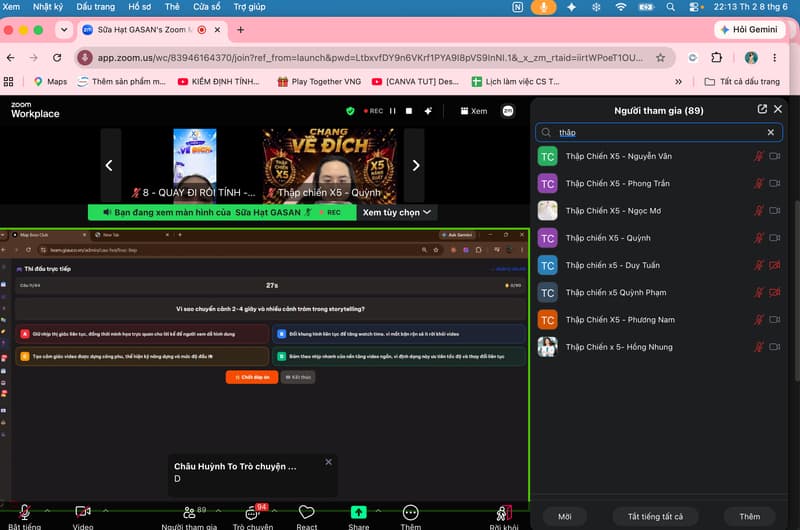Image resolution: width=800 pixels, height=530 pixels.
Task: Reload the page
Action: tap(57, 58)
